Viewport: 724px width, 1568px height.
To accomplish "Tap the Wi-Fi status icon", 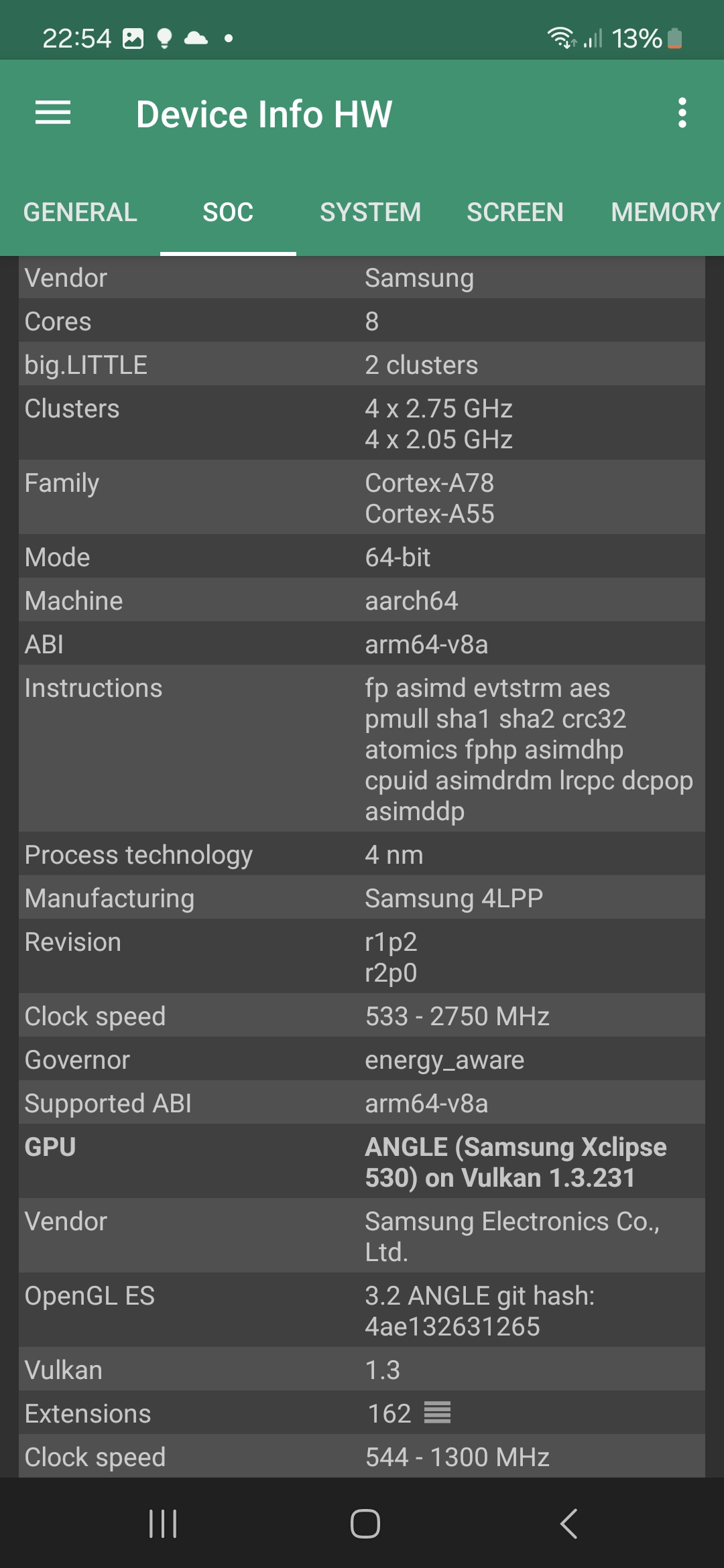I will [560, 38].
